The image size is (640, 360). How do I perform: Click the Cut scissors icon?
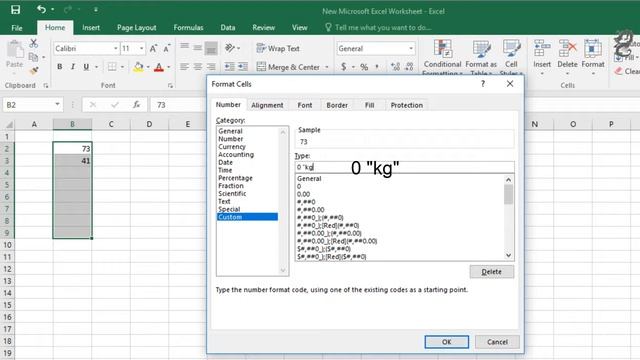(x=34, y=43)
